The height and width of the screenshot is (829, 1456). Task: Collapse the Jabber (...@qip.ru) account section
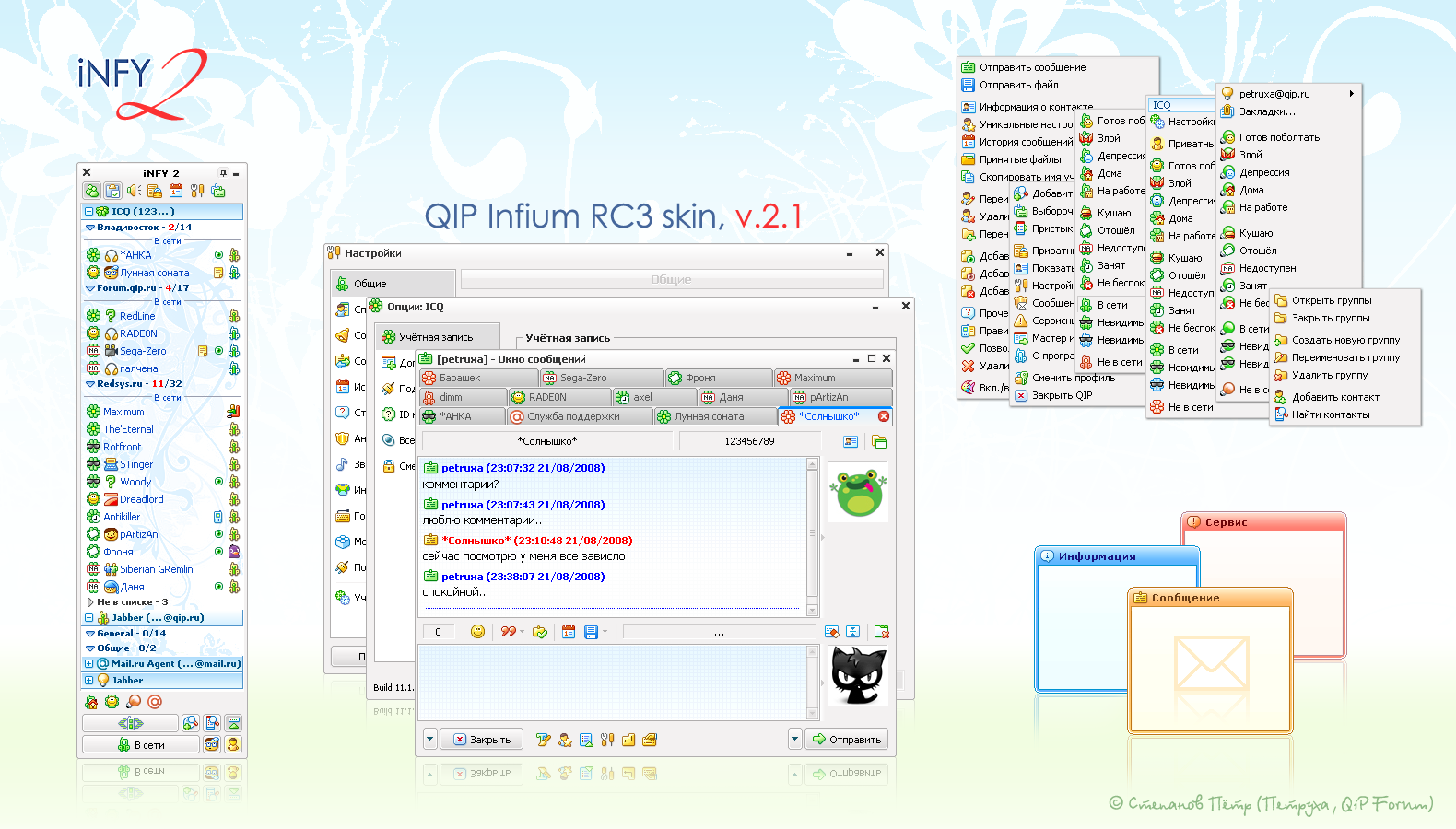tap(89, 618)
